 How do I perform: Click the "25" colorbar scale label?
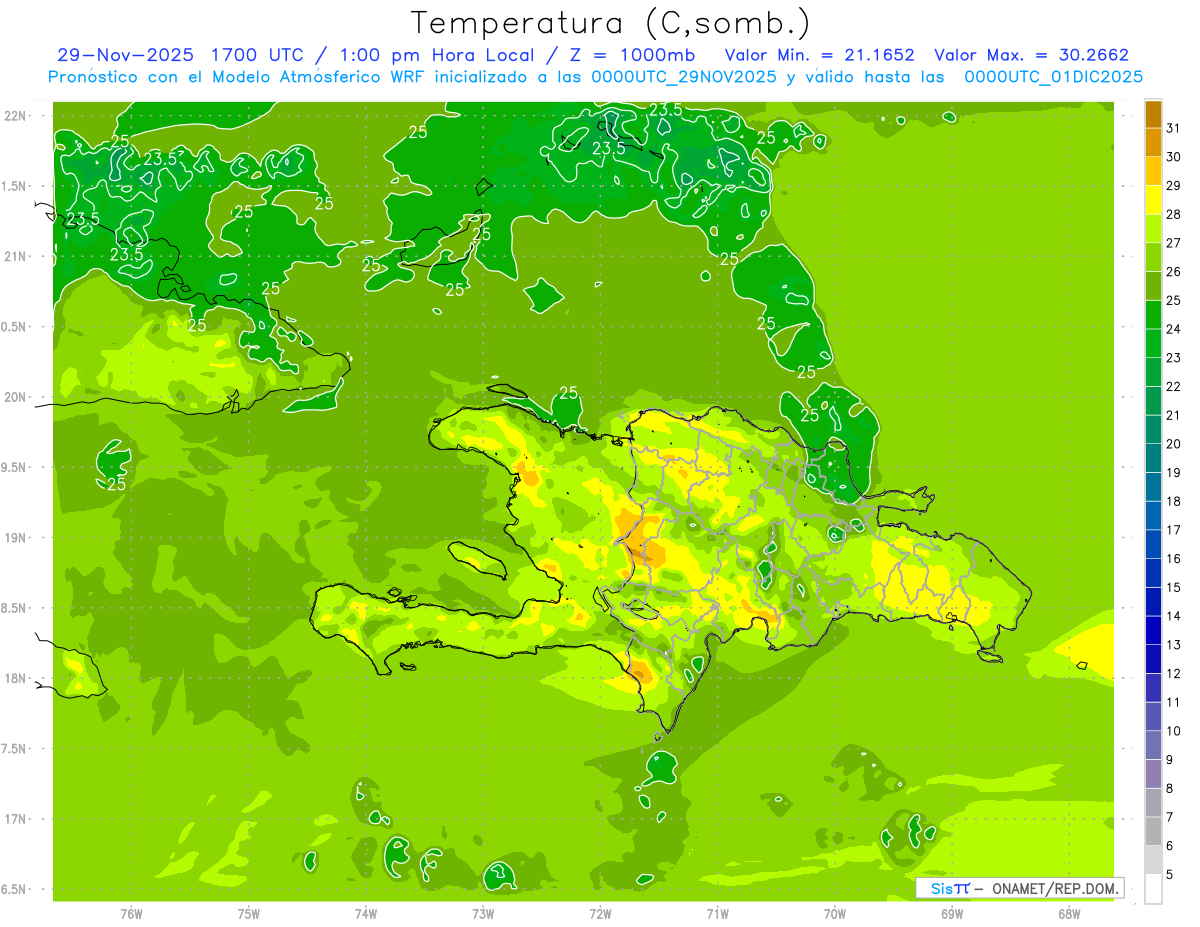[1174, 300]
